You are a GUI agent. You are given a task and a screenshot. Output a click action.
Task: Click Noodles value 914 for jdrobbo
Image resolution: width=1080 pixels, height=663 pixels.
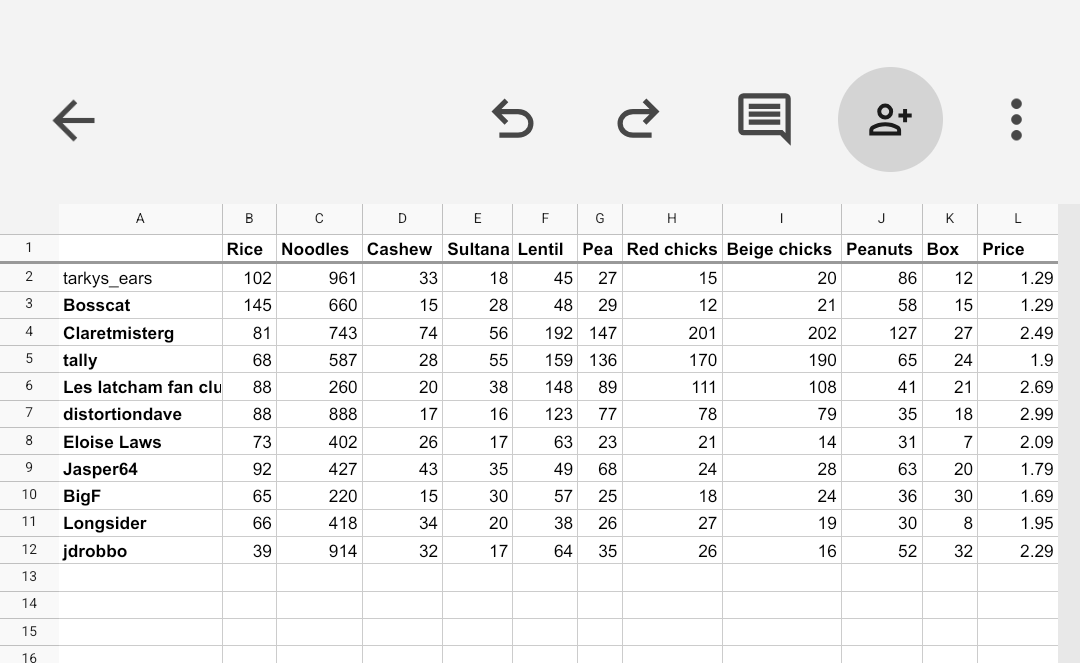319,551
